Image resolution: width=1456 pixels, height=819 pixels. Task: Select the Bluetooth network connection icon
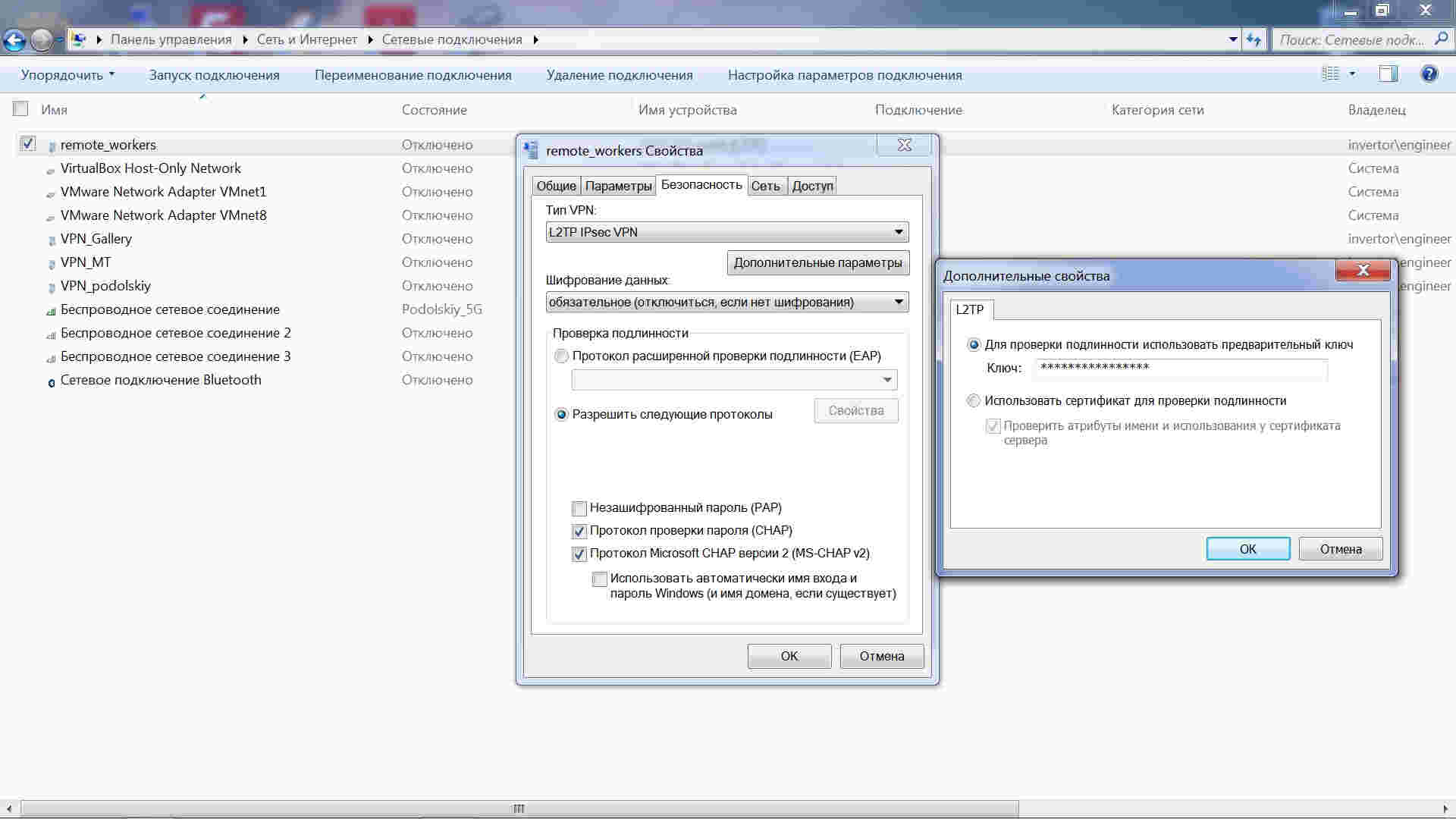click(x=52, y=381)
